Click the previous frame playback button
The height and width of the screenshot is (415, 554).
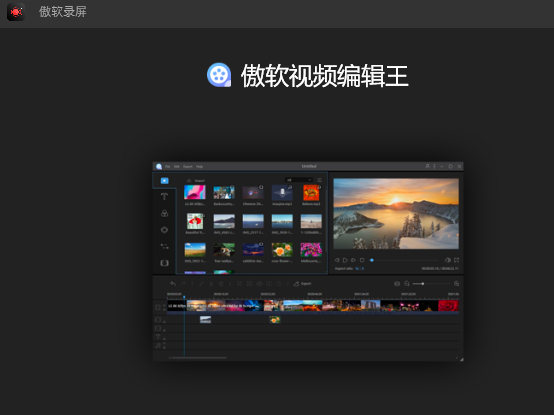(x=337, y=260)
